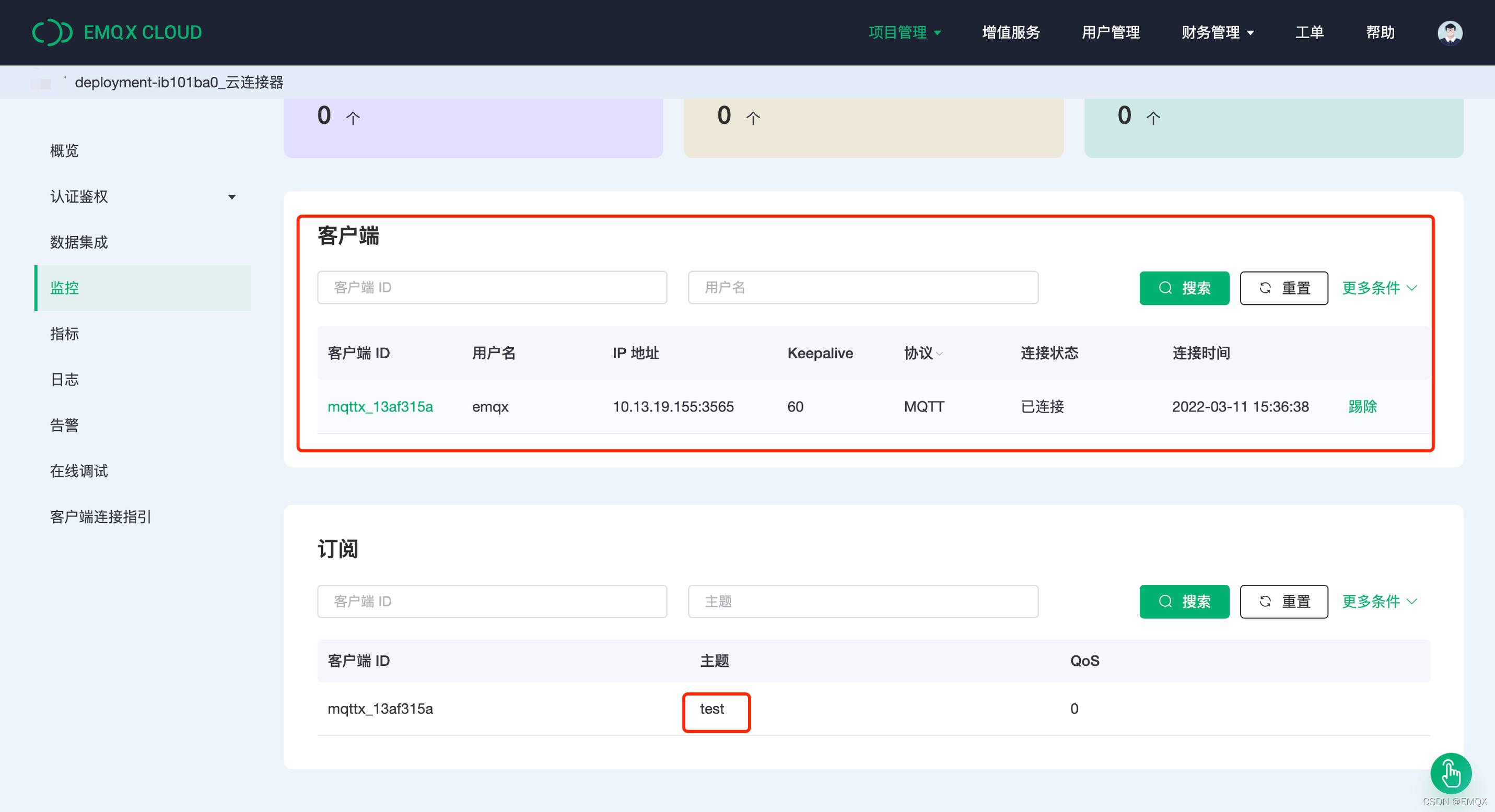
Task: Click the refresh icon in client 重置 button
Action: click(x=1265, y=288)
